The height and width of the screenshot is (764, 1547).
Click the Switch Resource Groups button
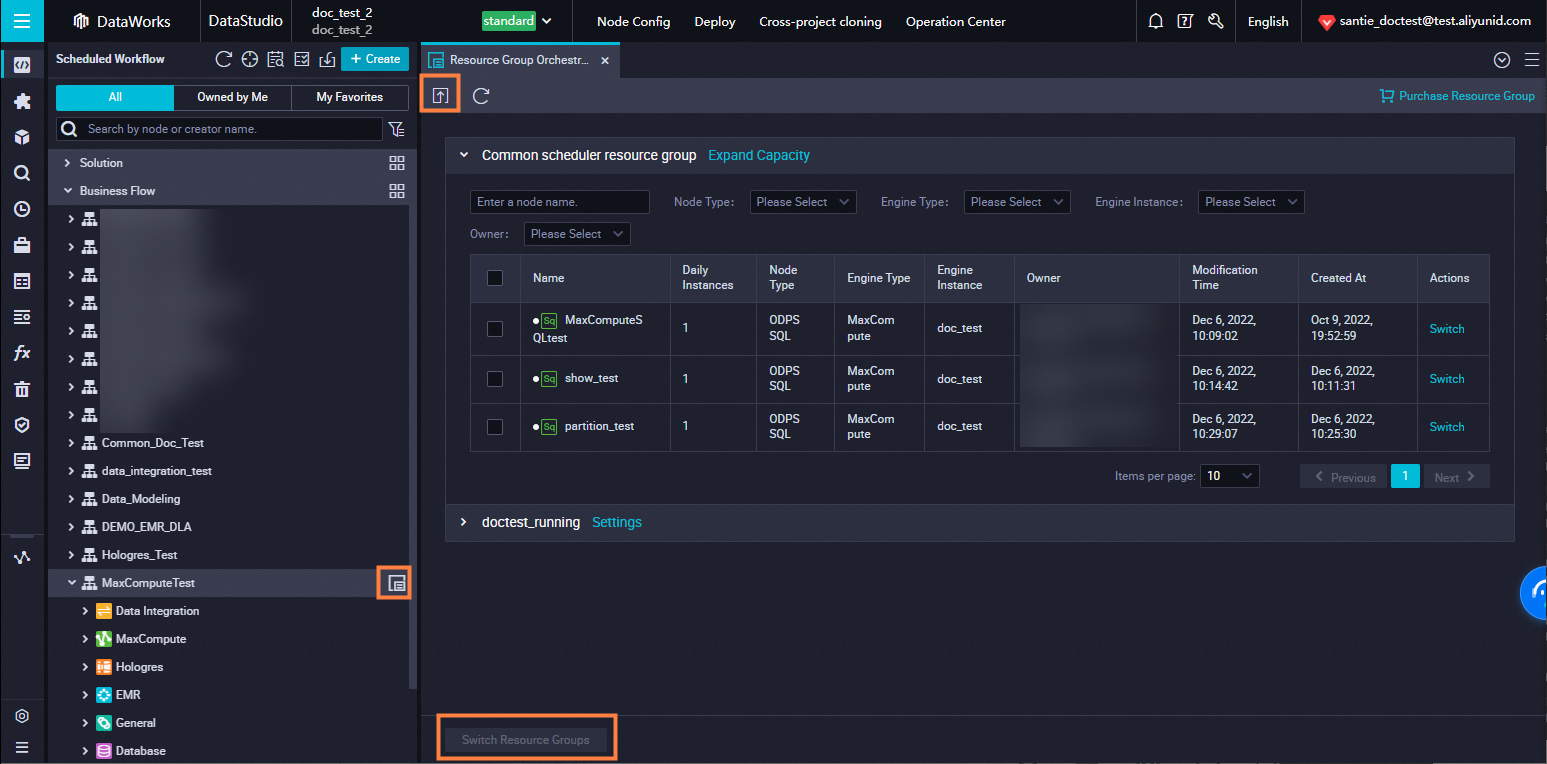click(526, 740)
